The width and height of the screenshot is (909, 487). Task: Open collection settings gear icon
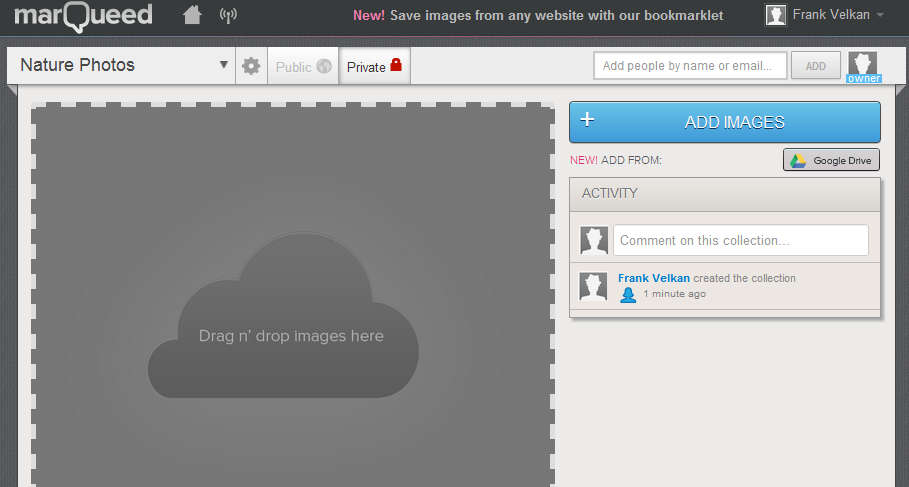[x=251, y=66]
